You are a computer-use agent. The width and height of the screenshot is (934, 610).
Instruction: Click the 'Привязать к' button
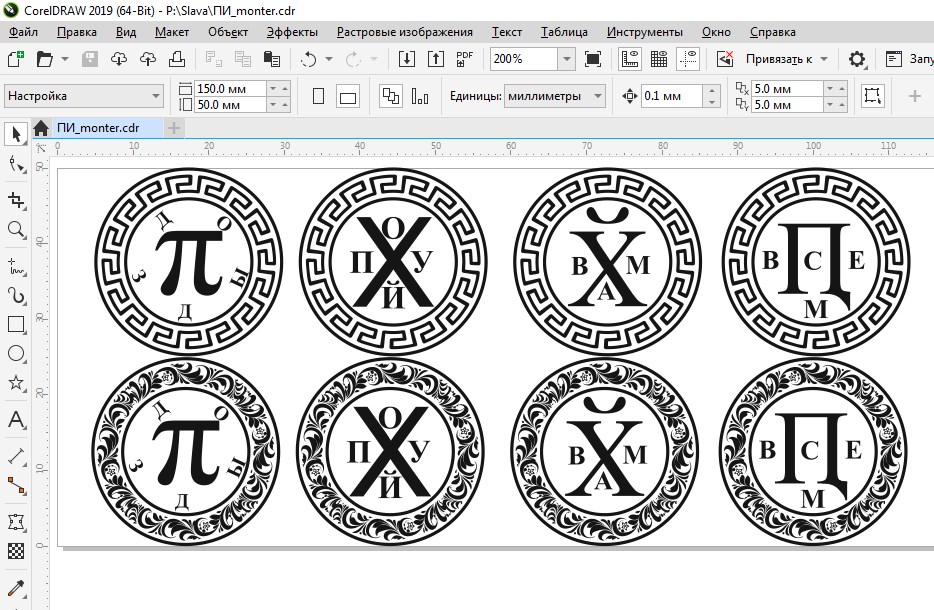pyautogui.click(x=786, y=59)
